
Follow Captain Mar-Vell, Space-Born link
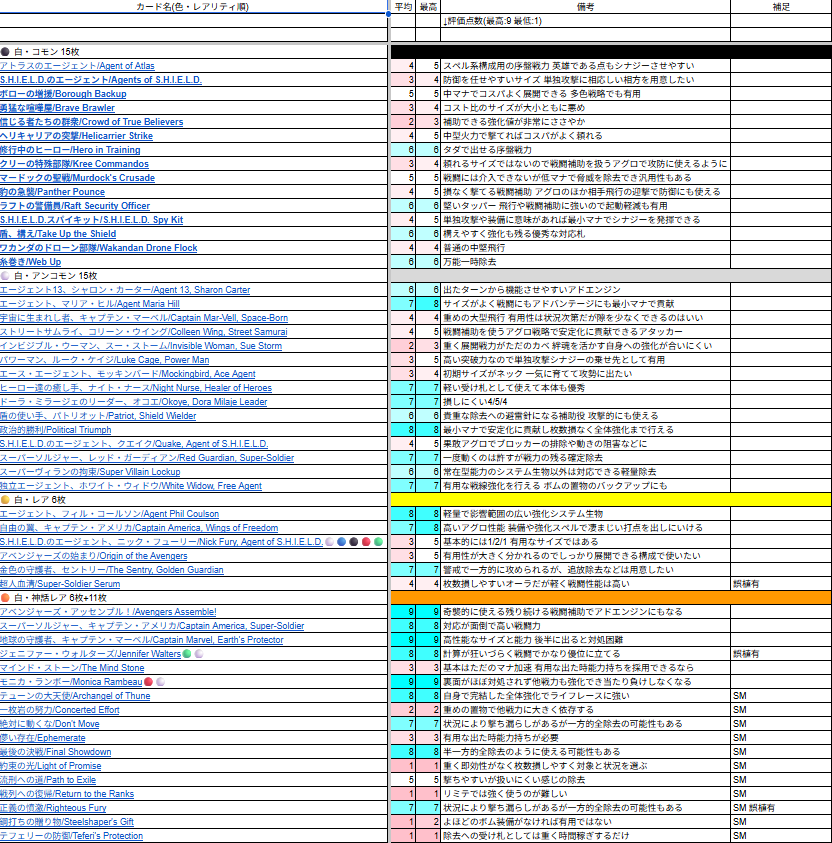(144, 318)
